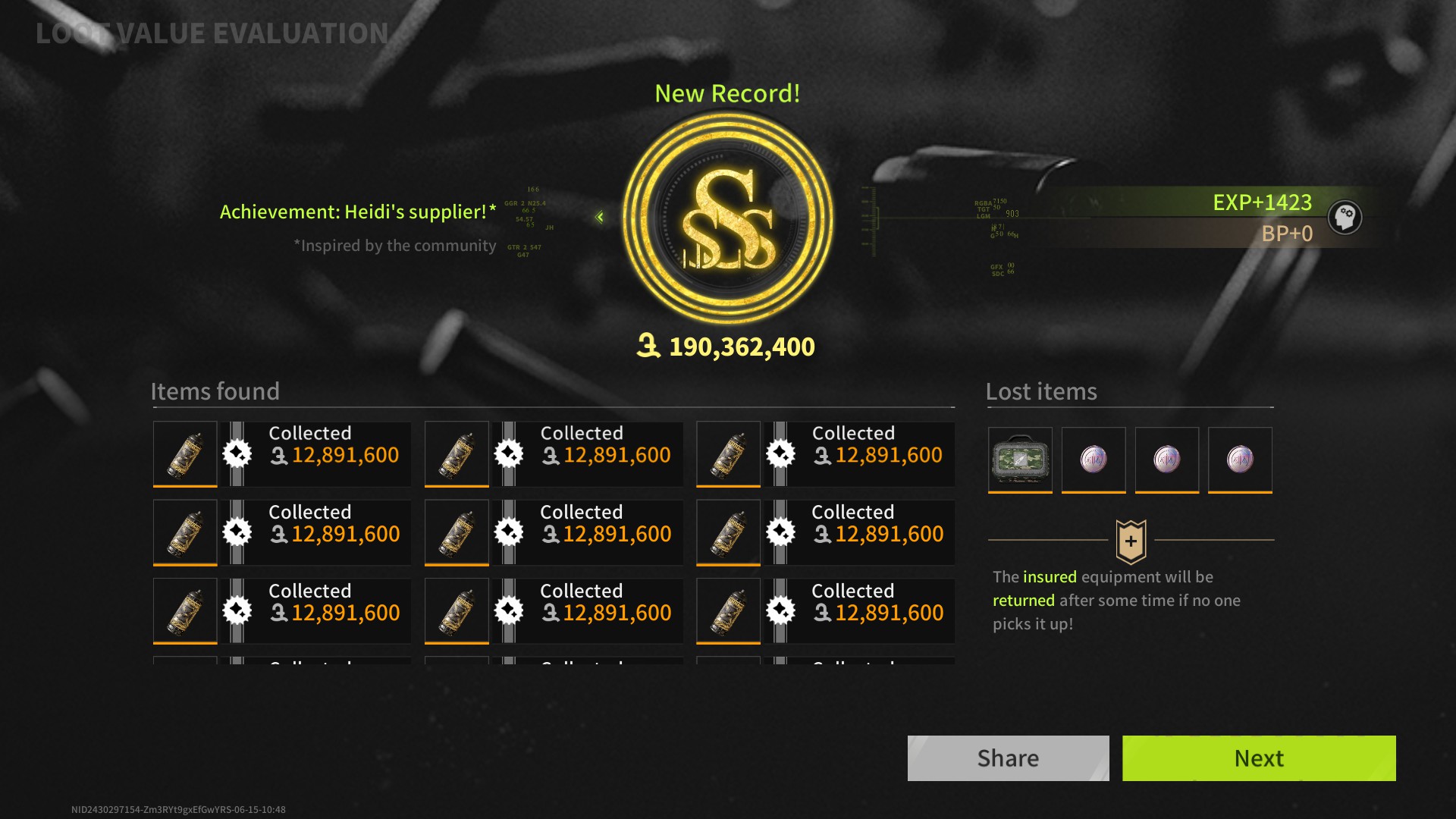The height and width of the screenshot is (819, 1456).
Task: Click first collected canister item thumbnail
Action: pyautogui.click(x=185, y=454)
